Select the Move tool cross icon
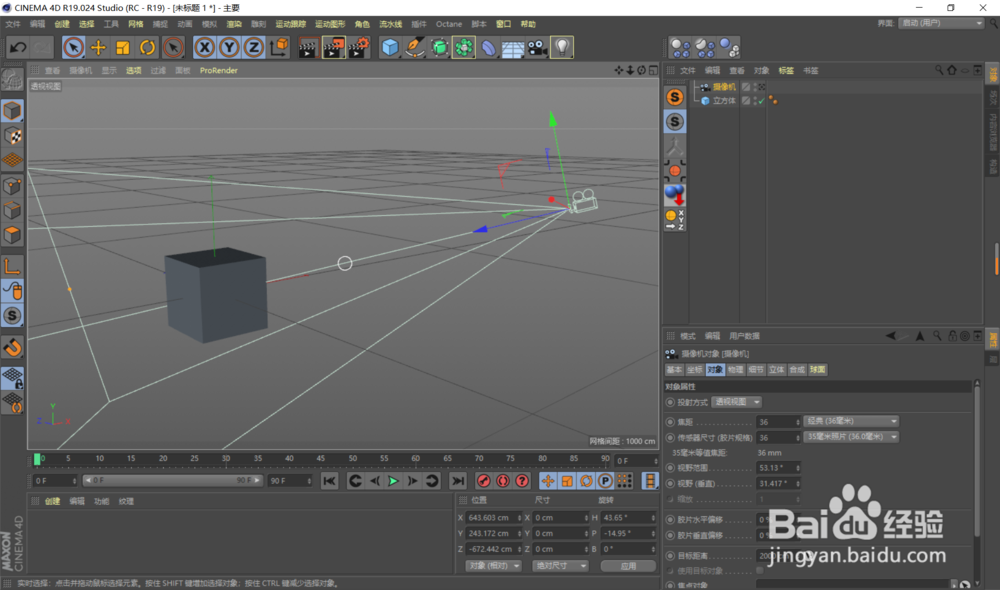The image size is (1000, 590). point(98,48)
